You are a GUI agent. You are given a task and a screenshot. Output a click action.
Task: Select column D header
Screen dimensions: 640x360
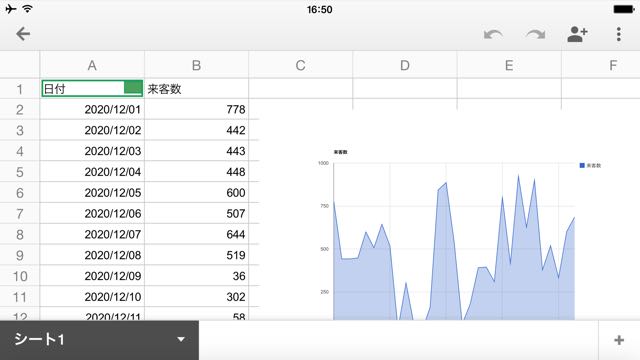point(404,65)
